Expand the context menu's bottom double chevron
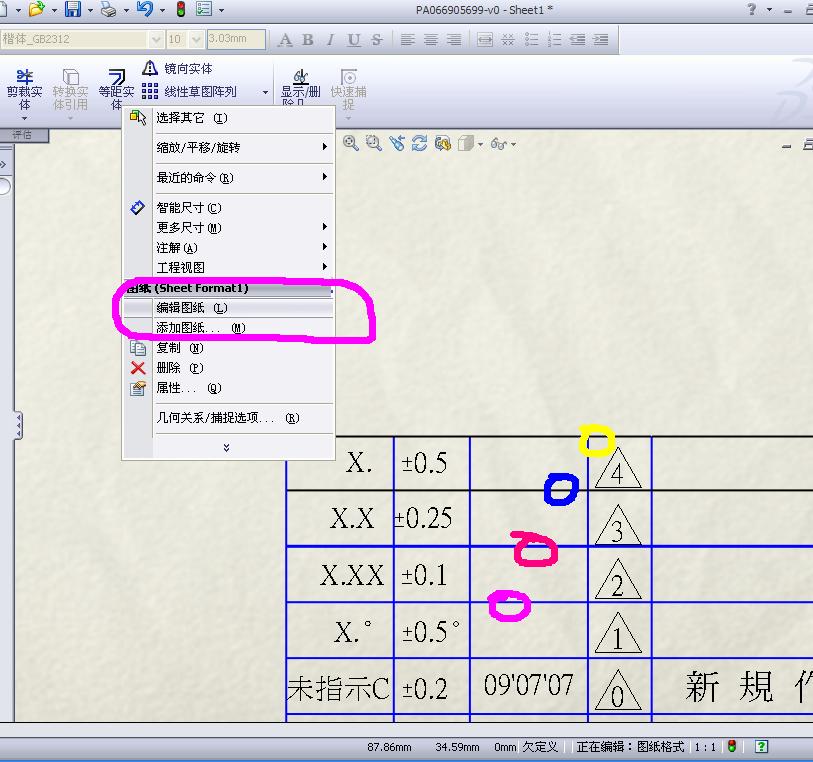Screen dimensions: 813x762 pos(227,447)
